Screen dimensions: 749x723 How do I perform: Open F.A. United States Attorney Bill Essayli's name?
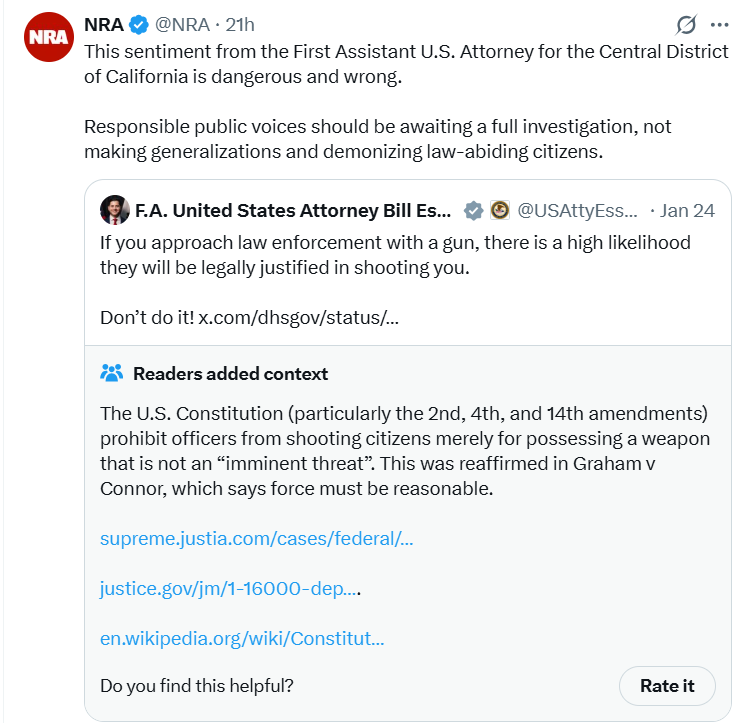coord(293,210)
